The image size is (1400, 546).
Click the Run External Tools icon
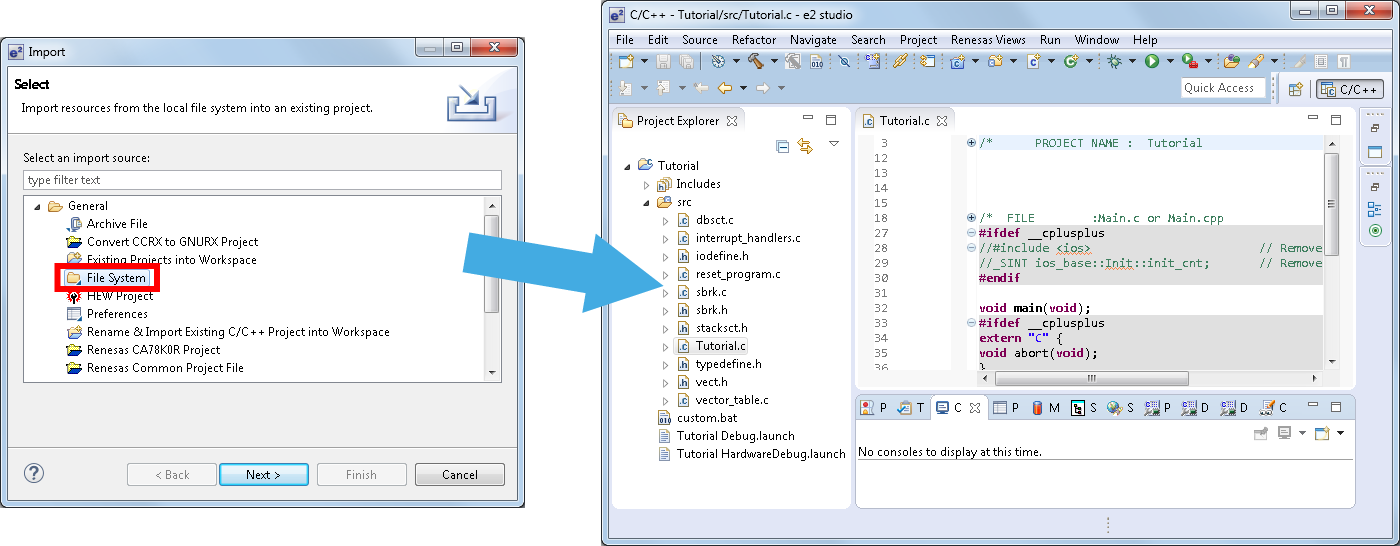(x=1190, y=61)
